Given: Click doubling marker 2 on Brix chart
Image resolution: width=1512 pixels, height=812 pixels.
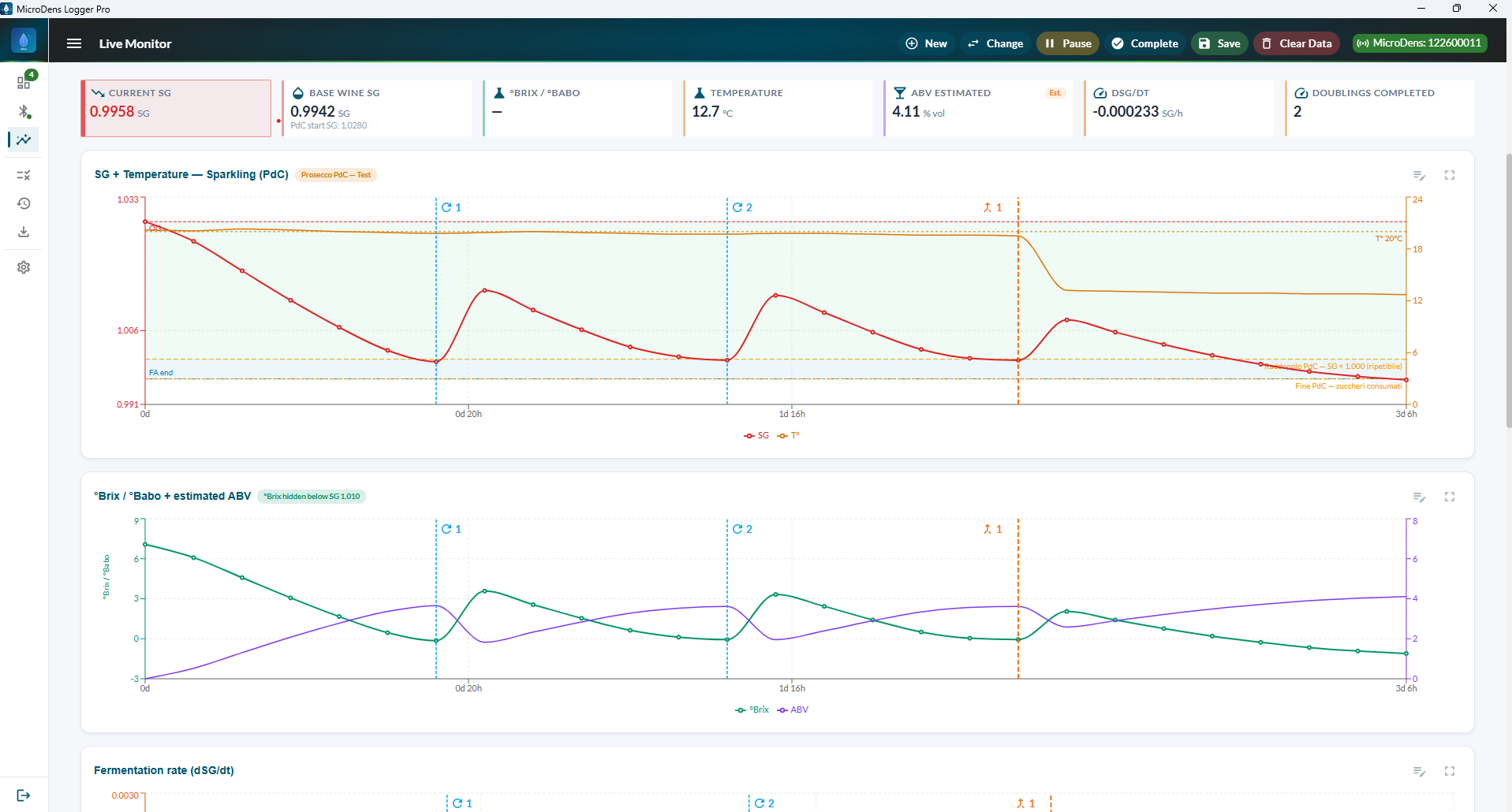Looking at the screenshot, I should pos(742,529).
